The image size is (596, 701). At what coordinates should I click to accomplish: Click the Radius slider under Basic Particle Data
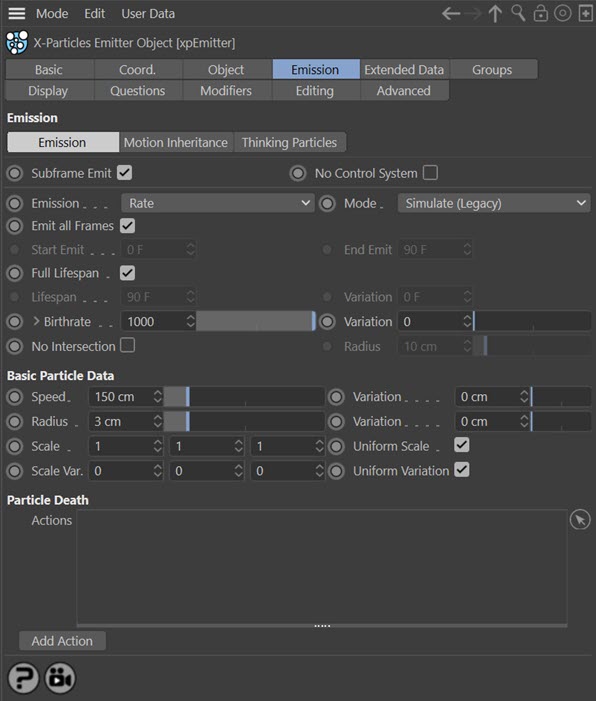(x=244, y=421)
